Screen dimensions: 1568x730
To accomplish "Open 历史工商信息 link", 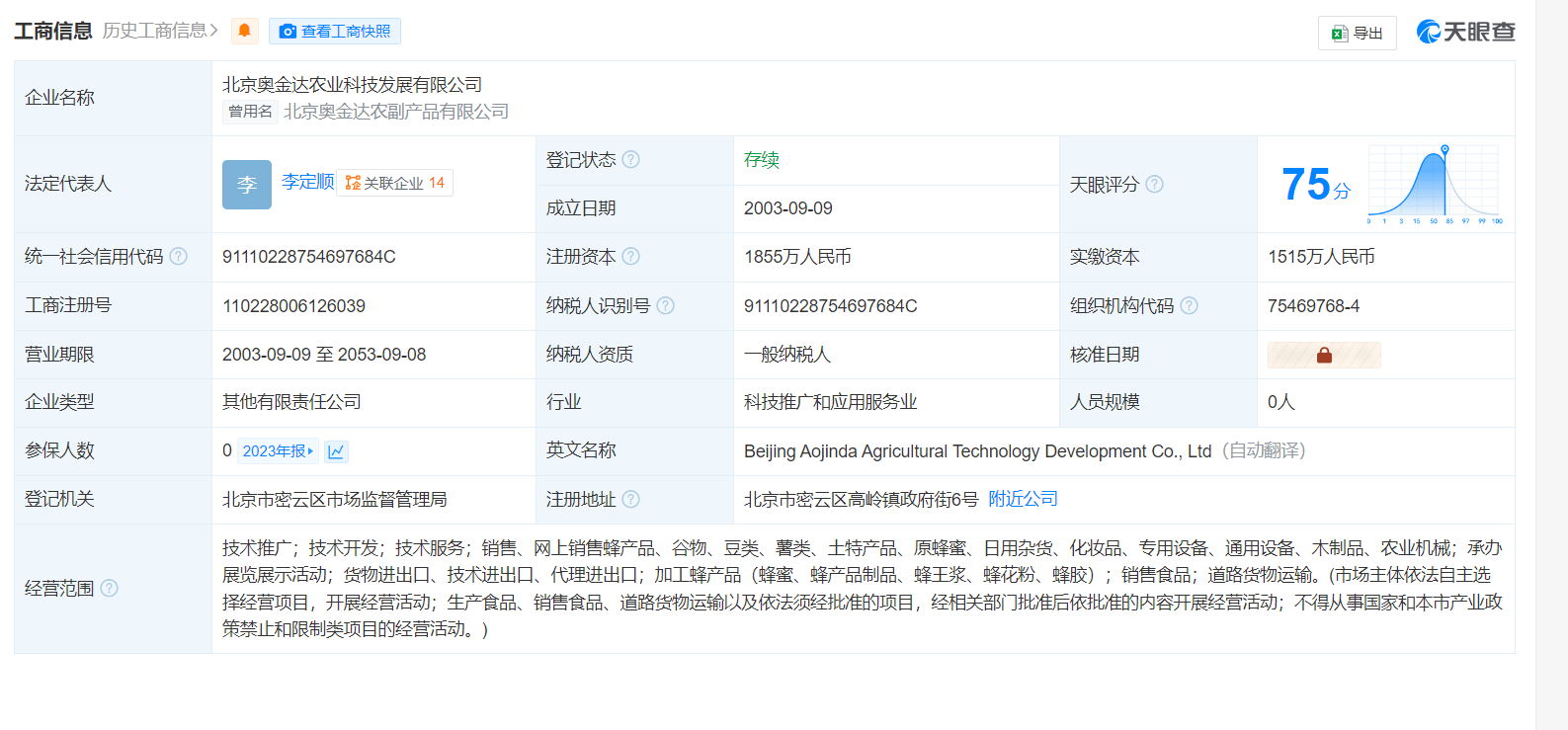I will [160, 31].
